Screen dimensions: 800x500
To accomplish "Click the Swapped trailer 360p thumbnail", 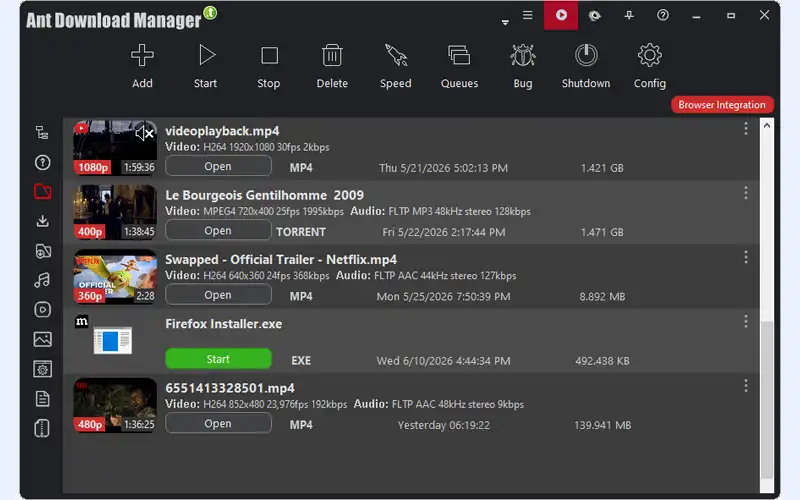I will [x=115, y=277].
